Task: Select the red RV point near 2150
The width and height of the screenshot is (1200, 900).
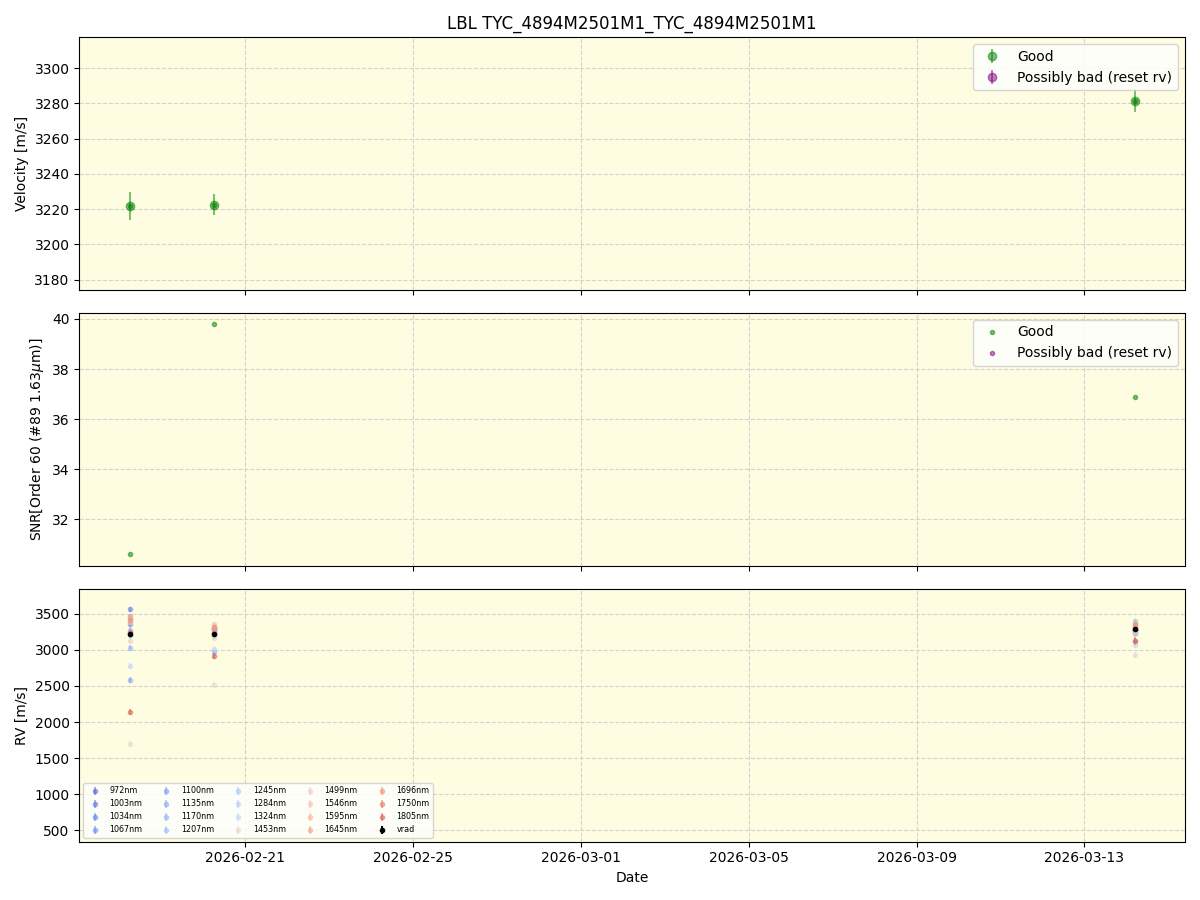Action: 130,712
